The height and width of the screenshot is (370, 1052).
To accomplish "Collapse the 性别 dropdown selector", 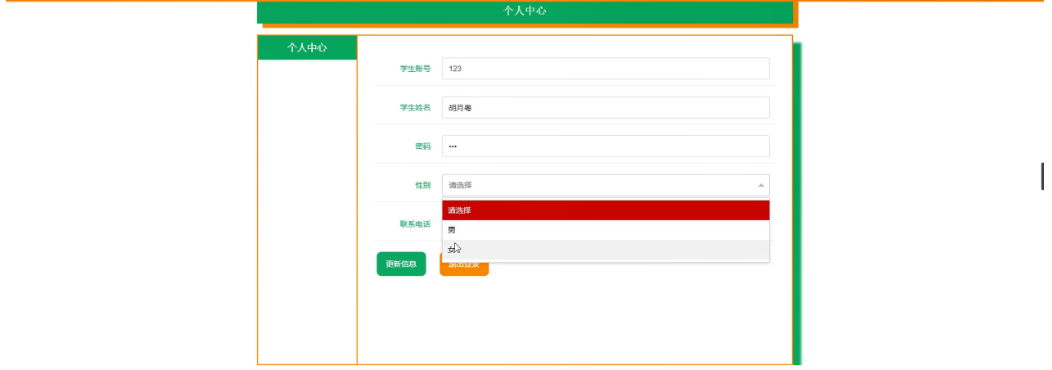I will click(x=605, y=185).
